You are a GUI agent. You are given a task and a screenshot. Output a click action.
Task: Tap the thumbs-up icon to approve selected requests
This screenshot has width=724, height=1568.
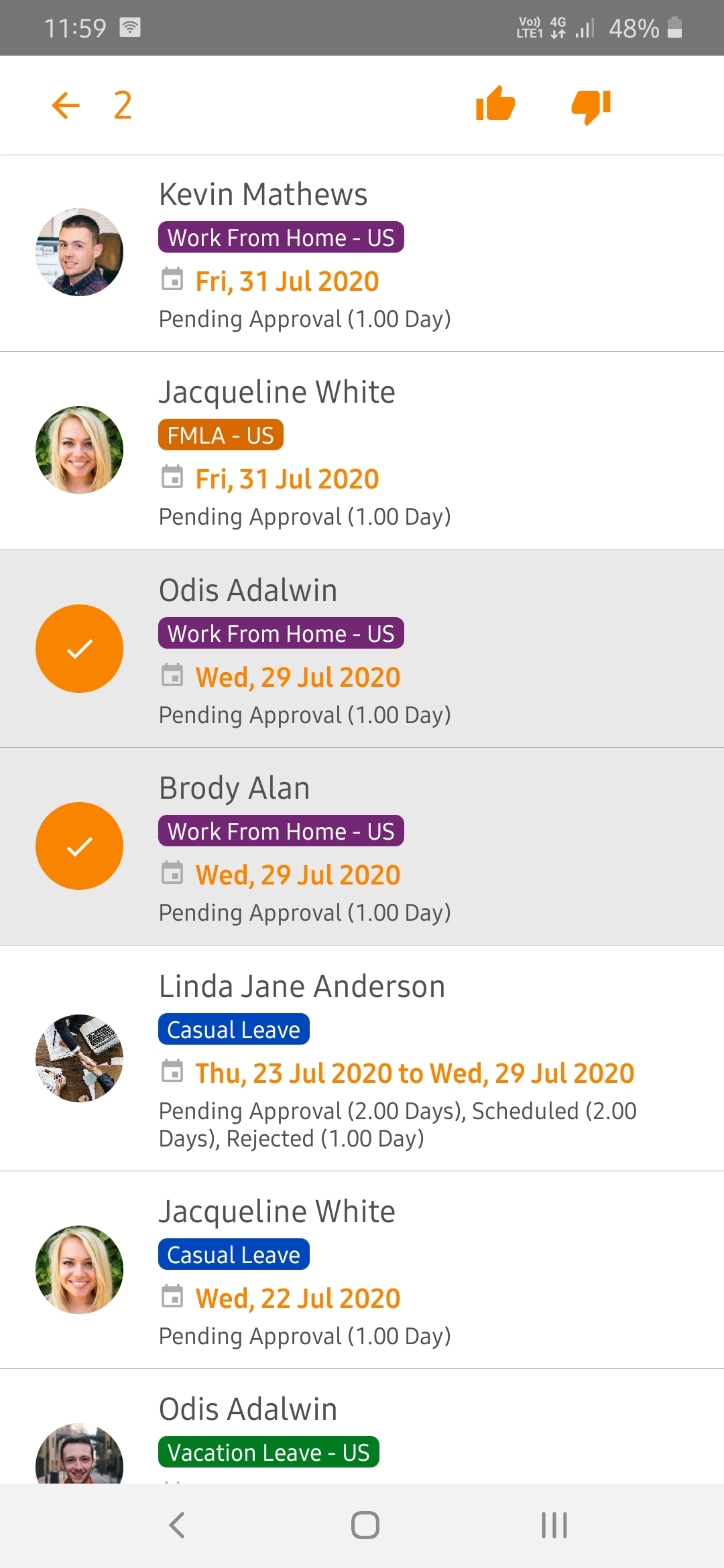tap(496, 105)
